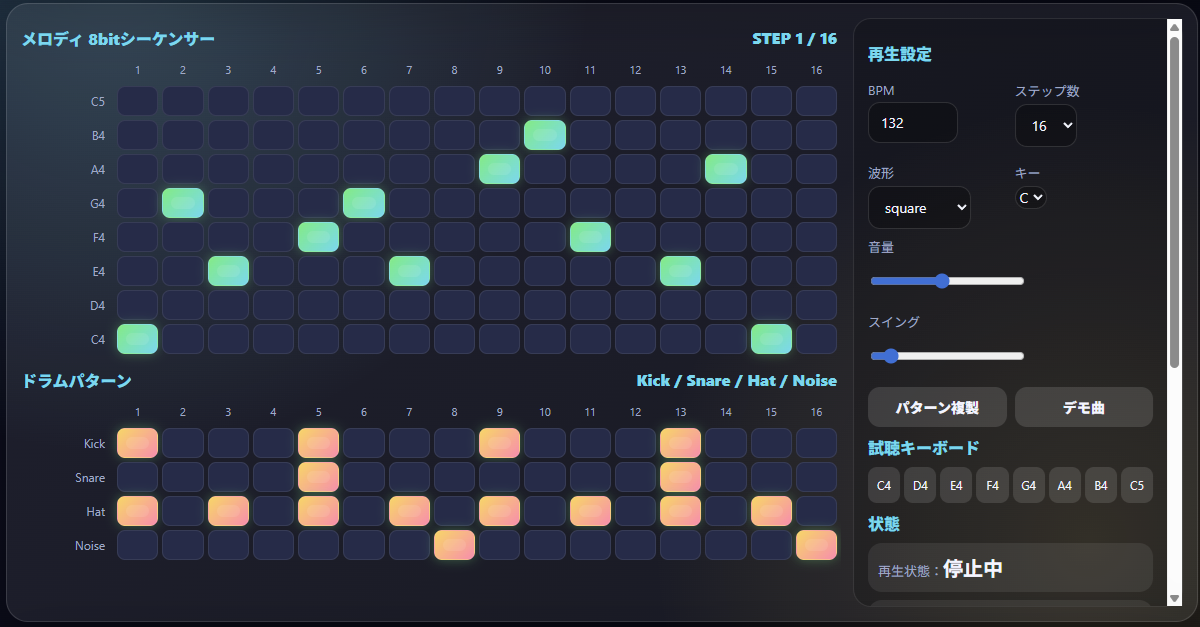Click the Kick / Snare / Hat / Noise label

737,381
